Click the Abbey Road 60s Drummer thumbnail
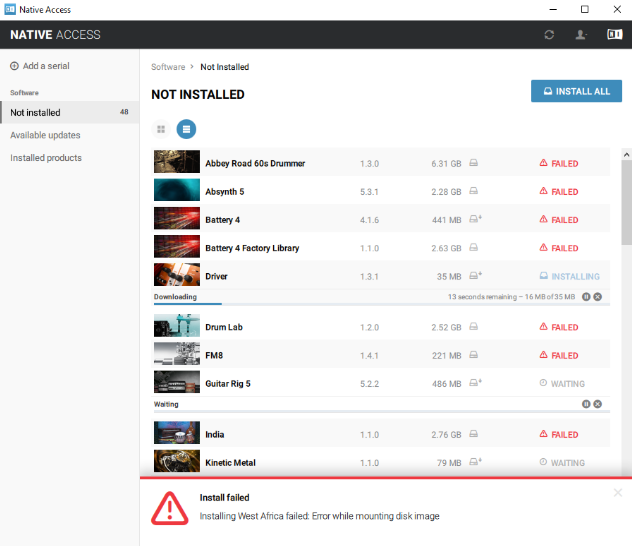This screenshot has height=546, width=632. point(177,163)
